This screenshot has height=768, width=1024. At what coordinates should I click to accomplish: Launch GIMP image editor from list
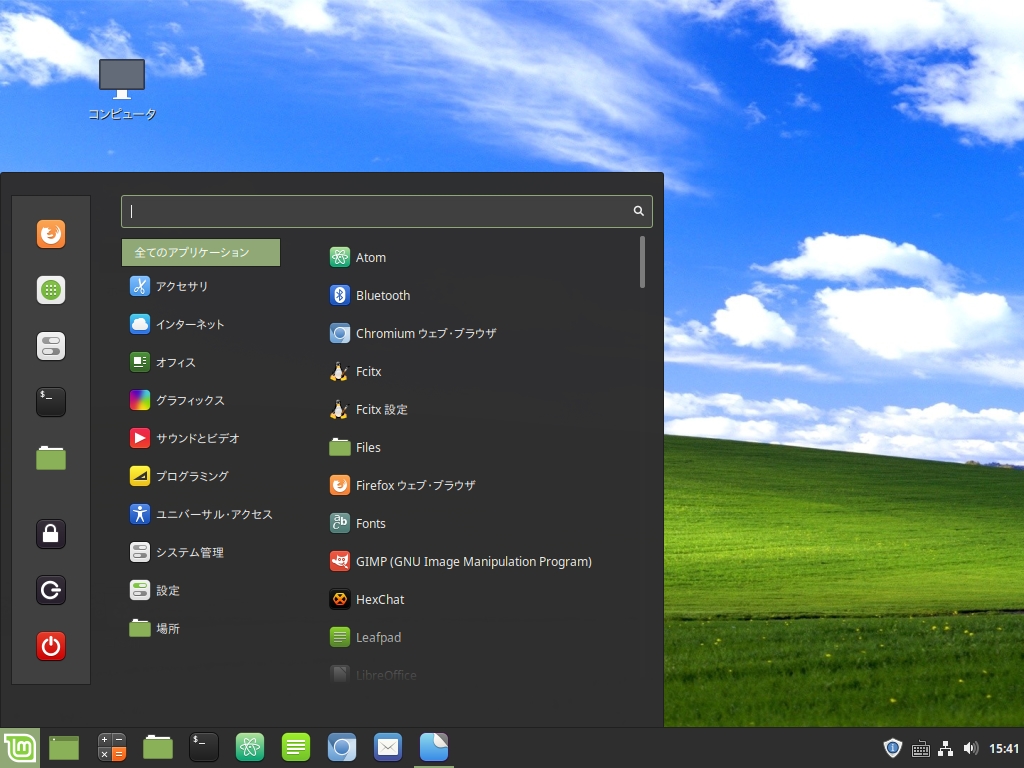pos(472,562)
